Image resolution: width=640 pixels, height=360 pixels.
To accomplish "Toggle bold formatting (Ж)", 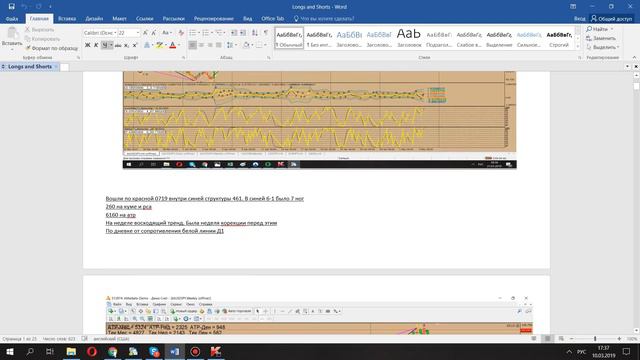I will (87, 45).
